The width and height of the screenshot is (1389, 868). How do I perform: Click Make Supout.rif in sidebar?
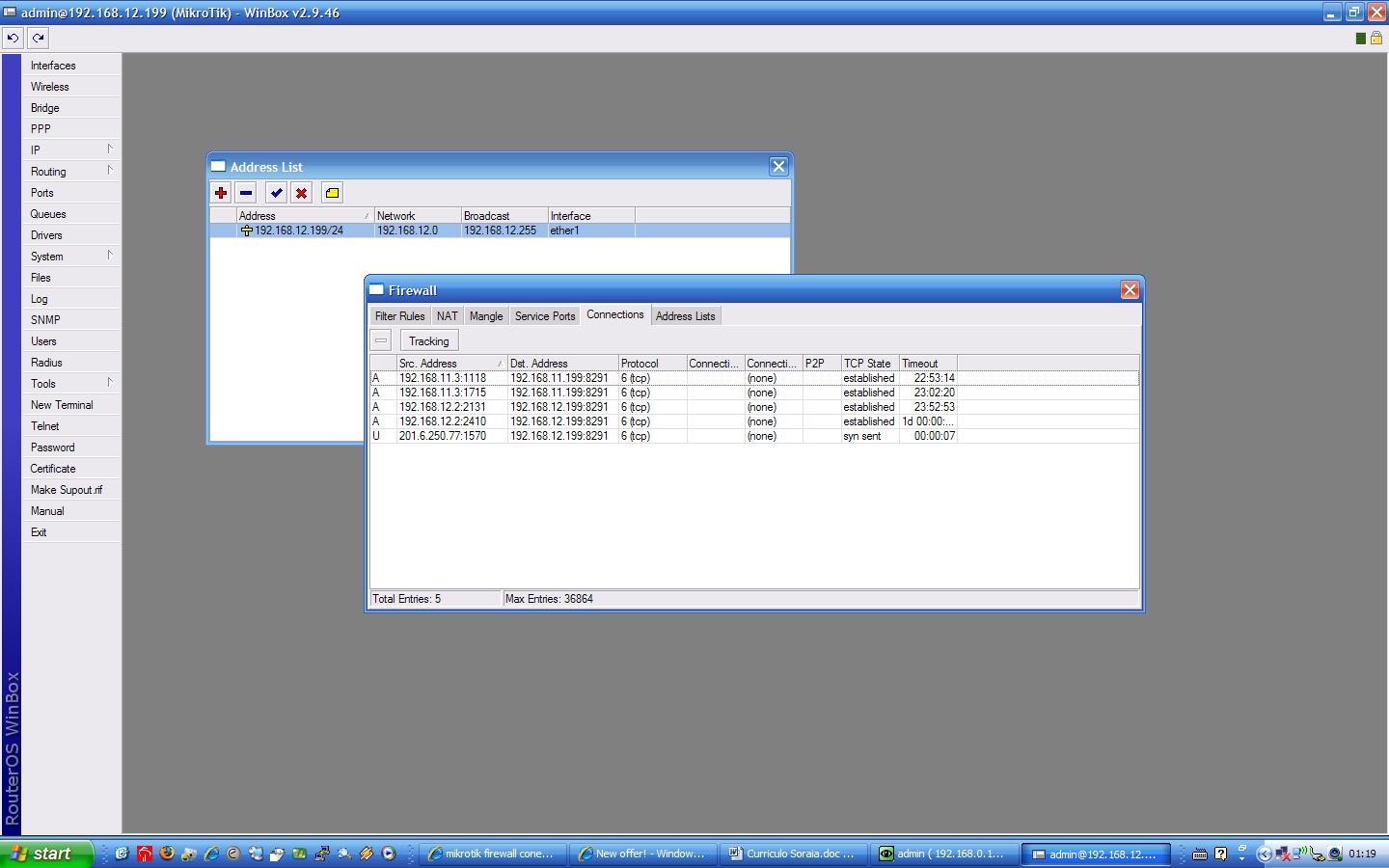pos(71,489)
